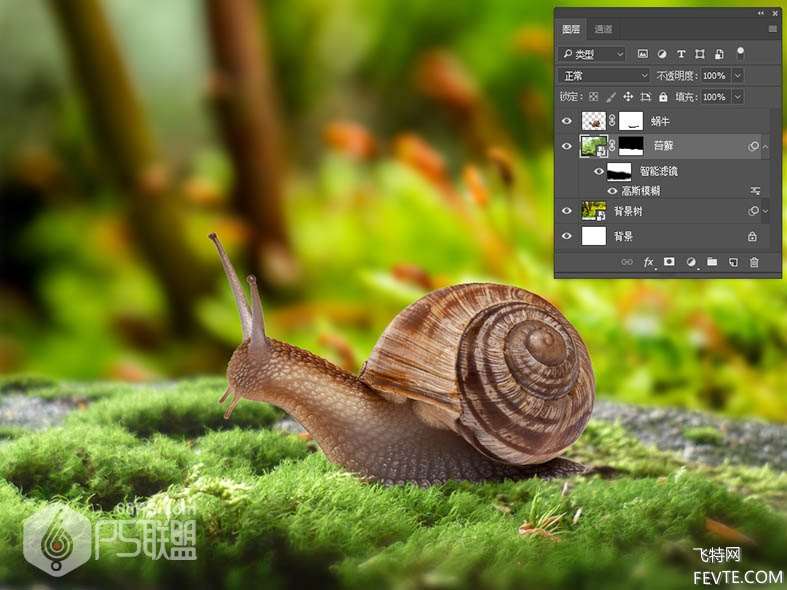Switch to the 通道 tab
This screenshot has width=787, height=590.
(604, 30)
